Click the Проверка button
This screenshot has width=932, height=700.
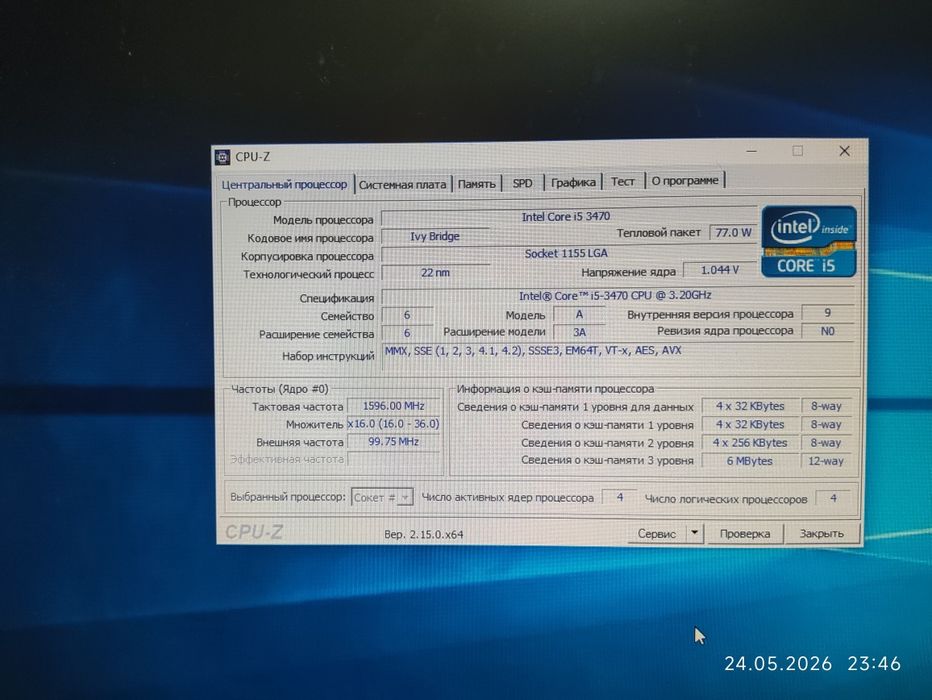click(745, 534)
